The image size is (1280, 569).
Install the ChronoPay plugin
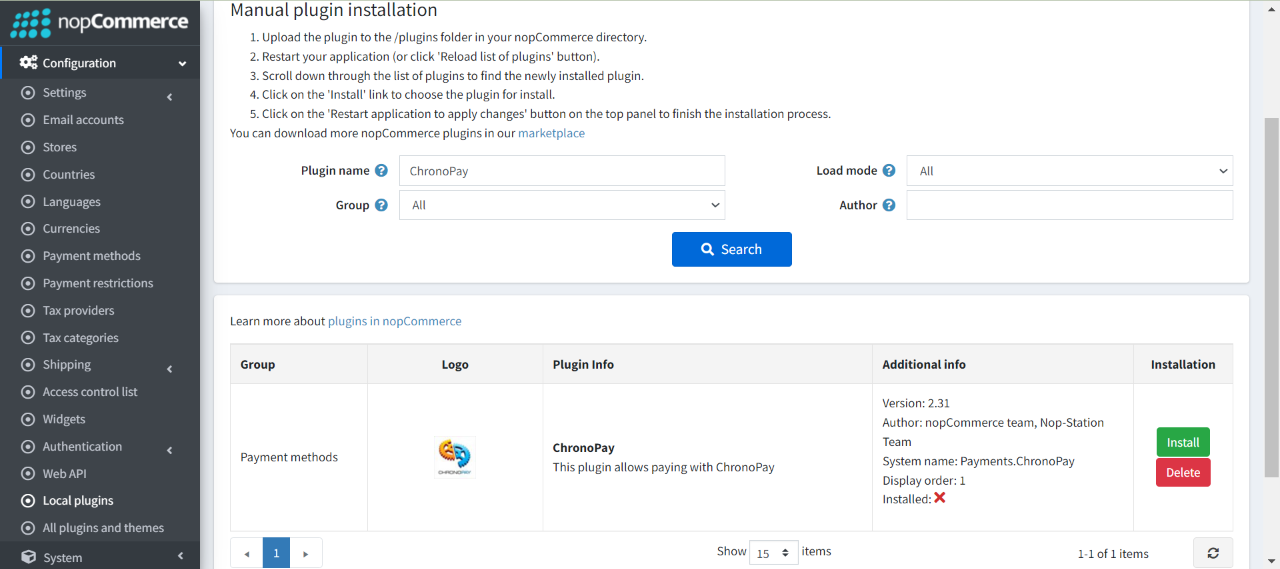tap(1183, 442)
